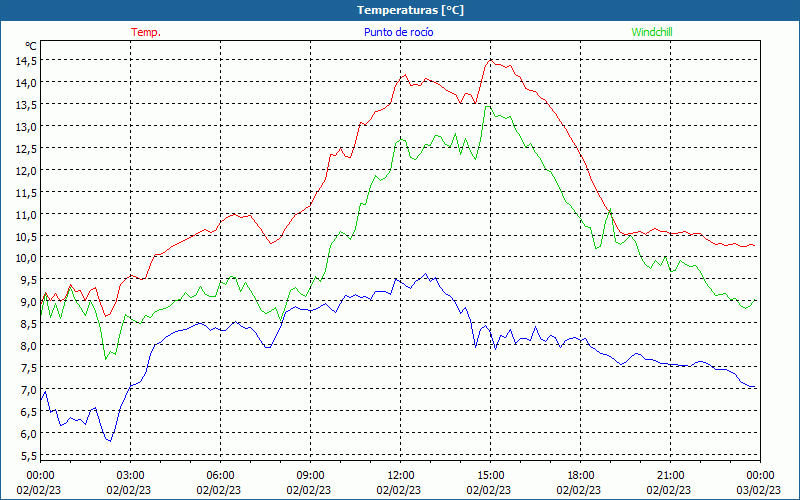Click the '06:00' time label
The width and height of the screenshot is (800, 500).
[220, 476]
